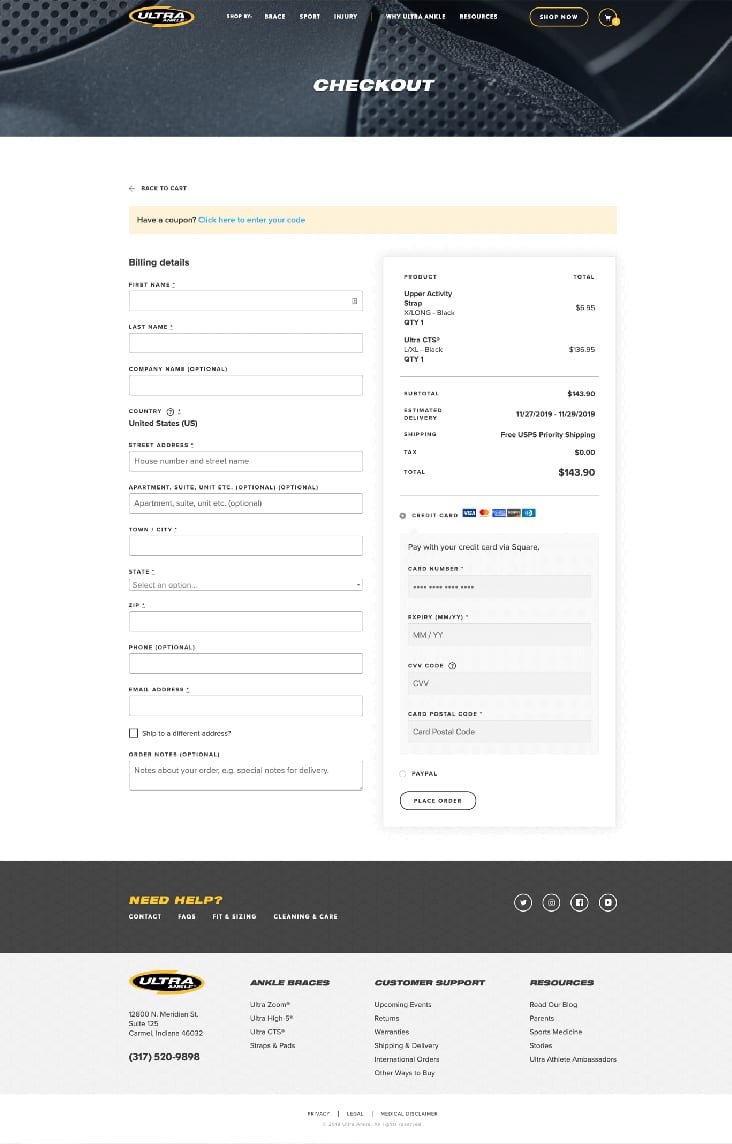Open the YouTube social icon

click(x=608, y=903)
